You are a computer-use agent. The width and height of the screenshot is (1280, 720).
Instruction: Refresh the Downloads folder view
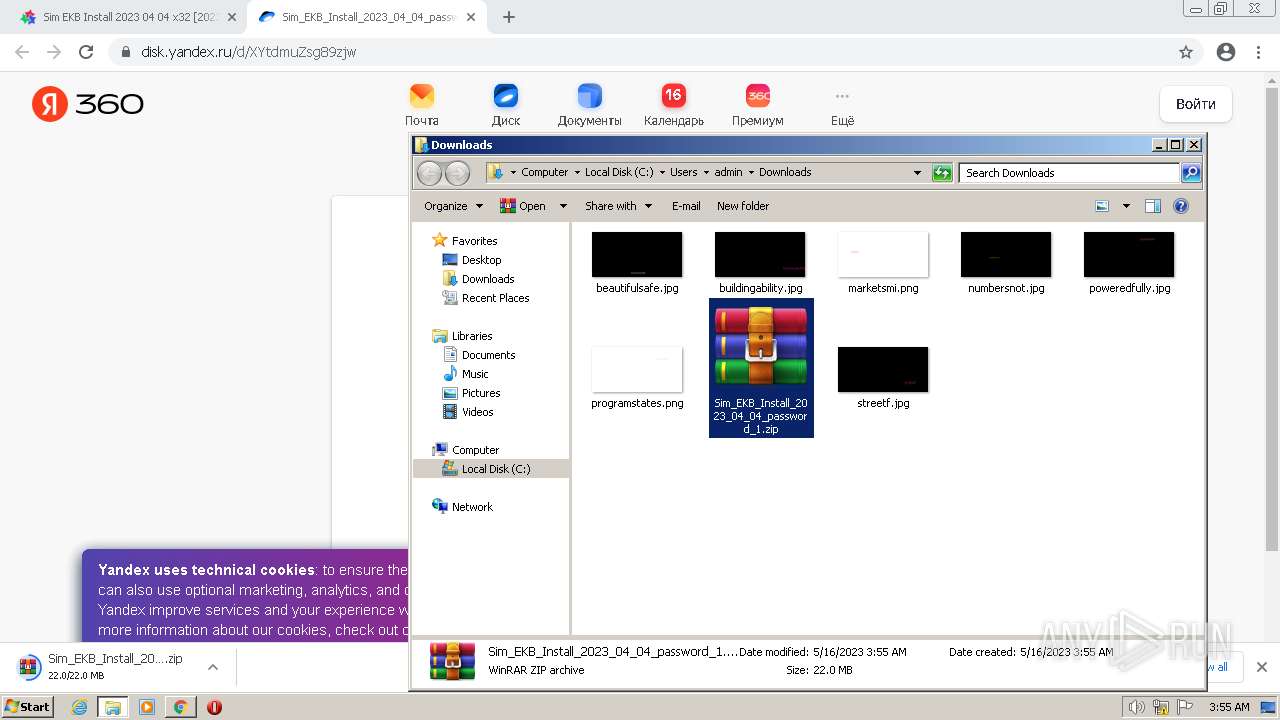point(942,173)
